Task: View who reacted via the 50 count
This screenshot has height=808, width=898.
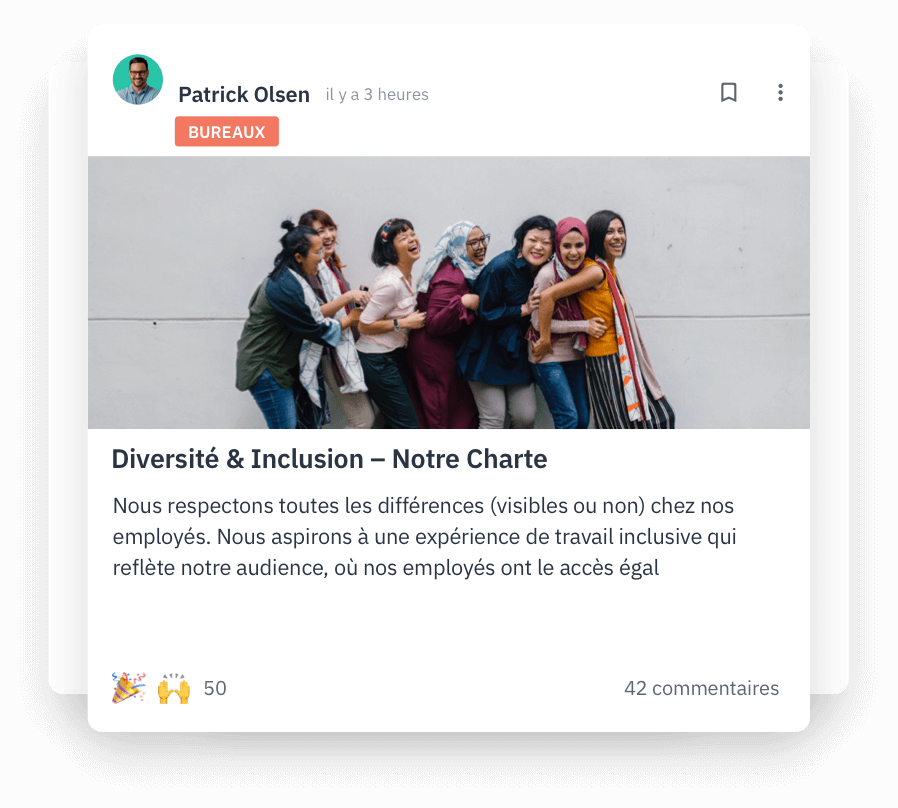Action: coord(215,688)
